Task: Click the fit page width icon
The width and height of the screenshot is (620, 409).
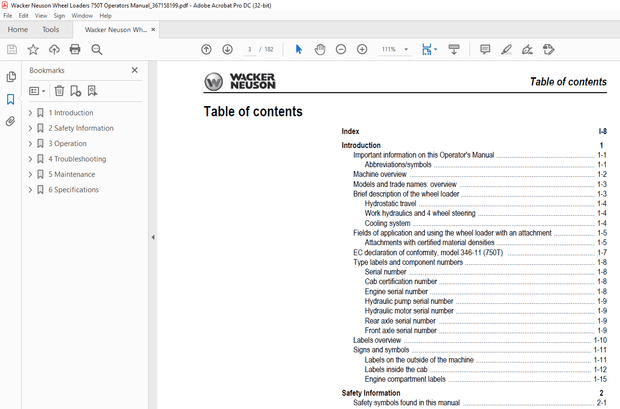Action: click(x=427, y=49)
